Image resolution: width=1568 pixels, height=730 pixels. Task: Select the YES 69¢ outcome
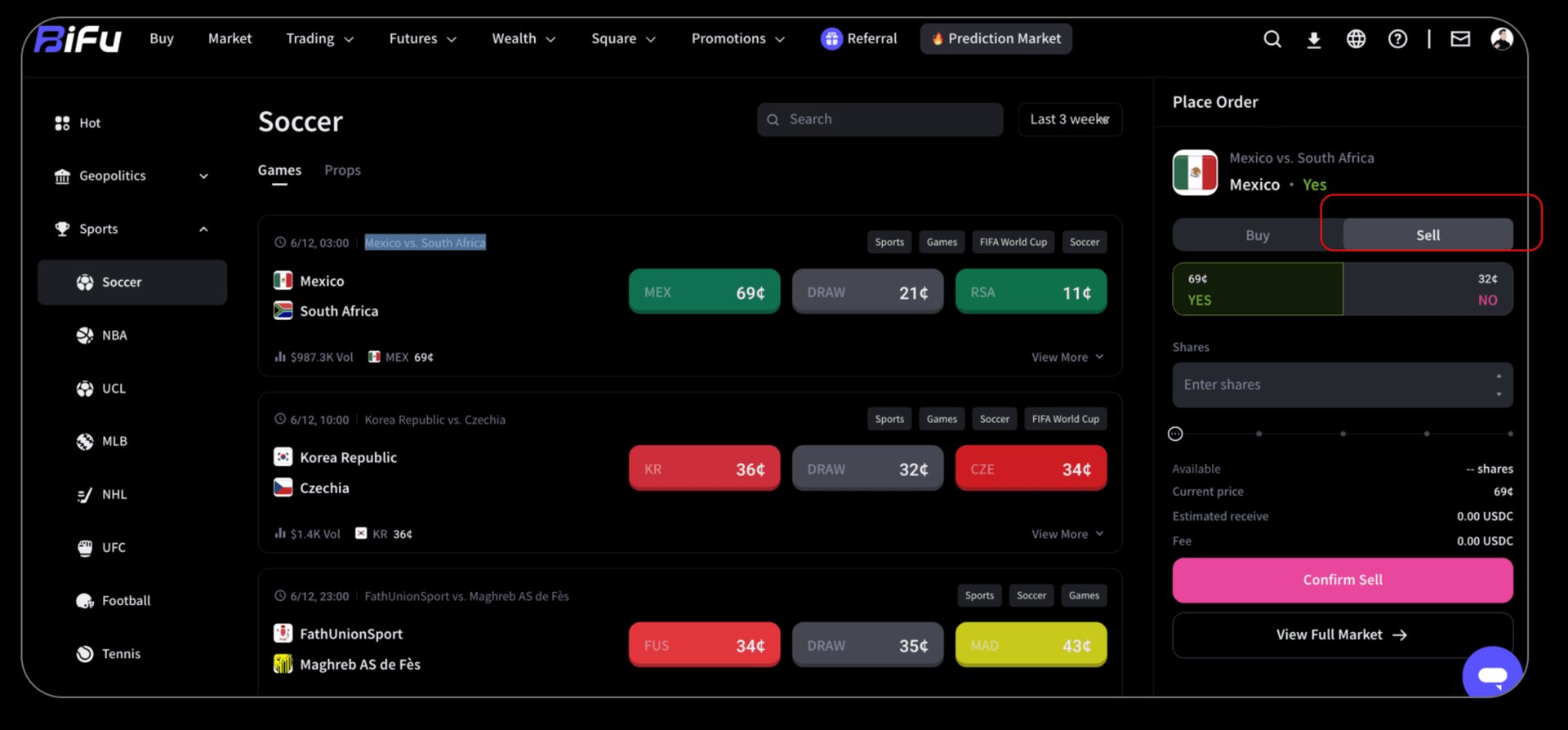[1258, 289]
